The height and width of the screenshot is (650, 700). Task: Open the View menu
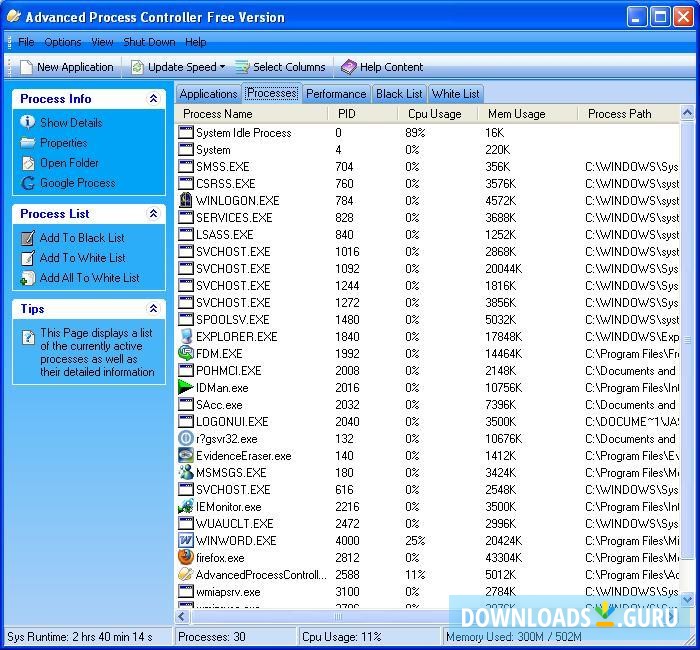102,42
